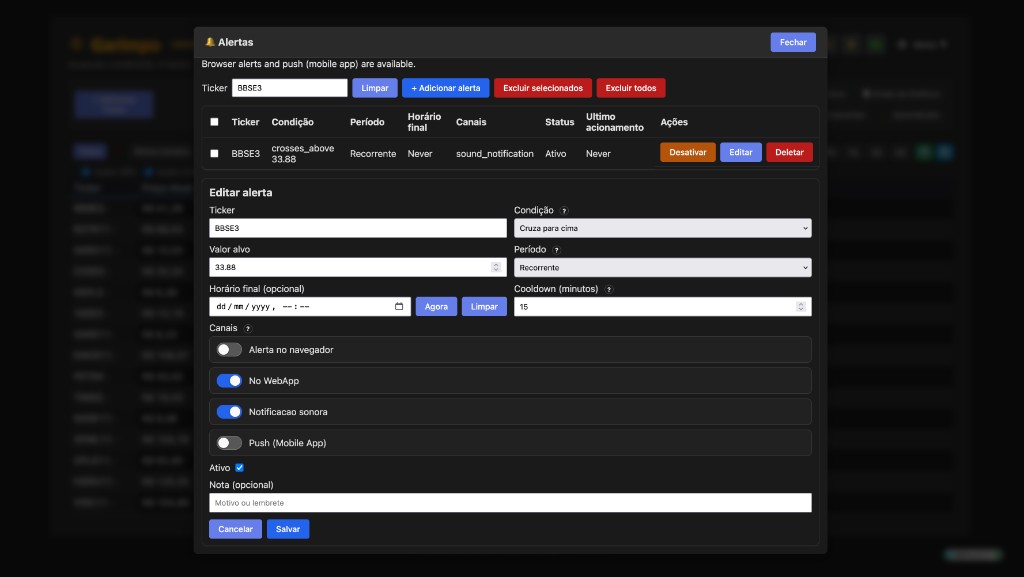Image resolution: width=1024 pixels, height=577 pixels.
Task: Click crosses_above 33.88 cell text
Action: (x=302, y=153)
